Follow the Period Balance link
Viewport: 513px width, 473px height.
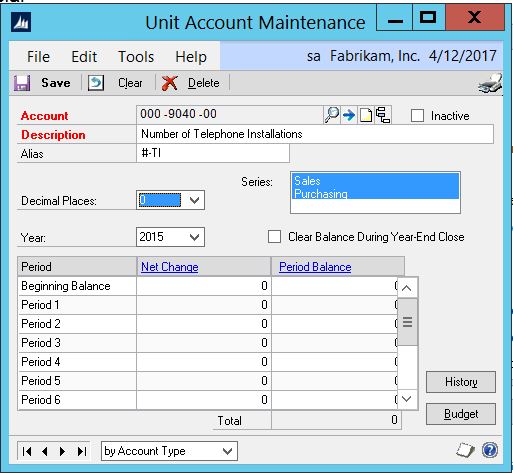pos(315,267)
